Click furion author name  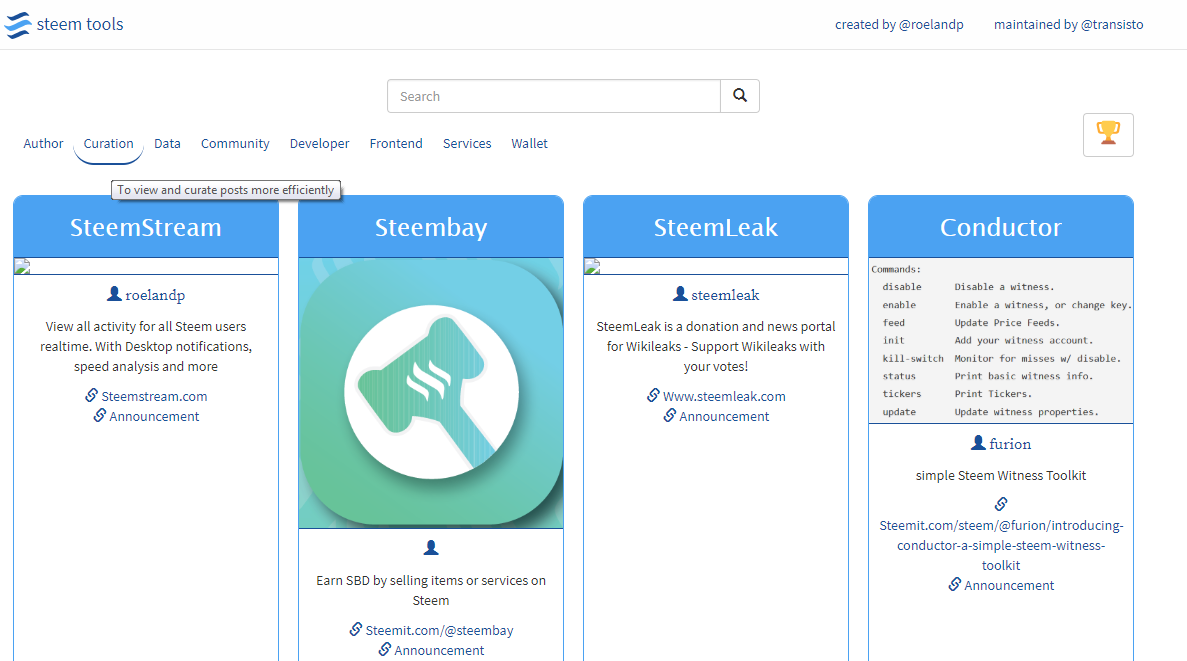click(x=1010, y=444)
